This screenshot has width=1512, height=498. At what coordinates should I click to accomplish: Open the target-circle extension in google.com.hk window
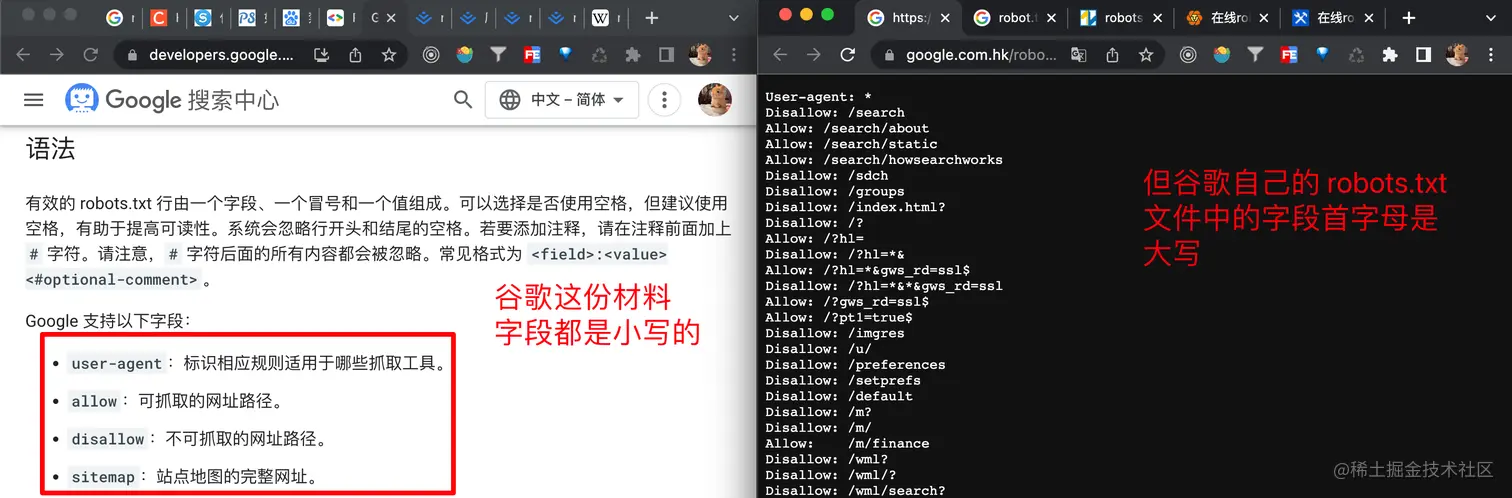tap(1188, 55)
